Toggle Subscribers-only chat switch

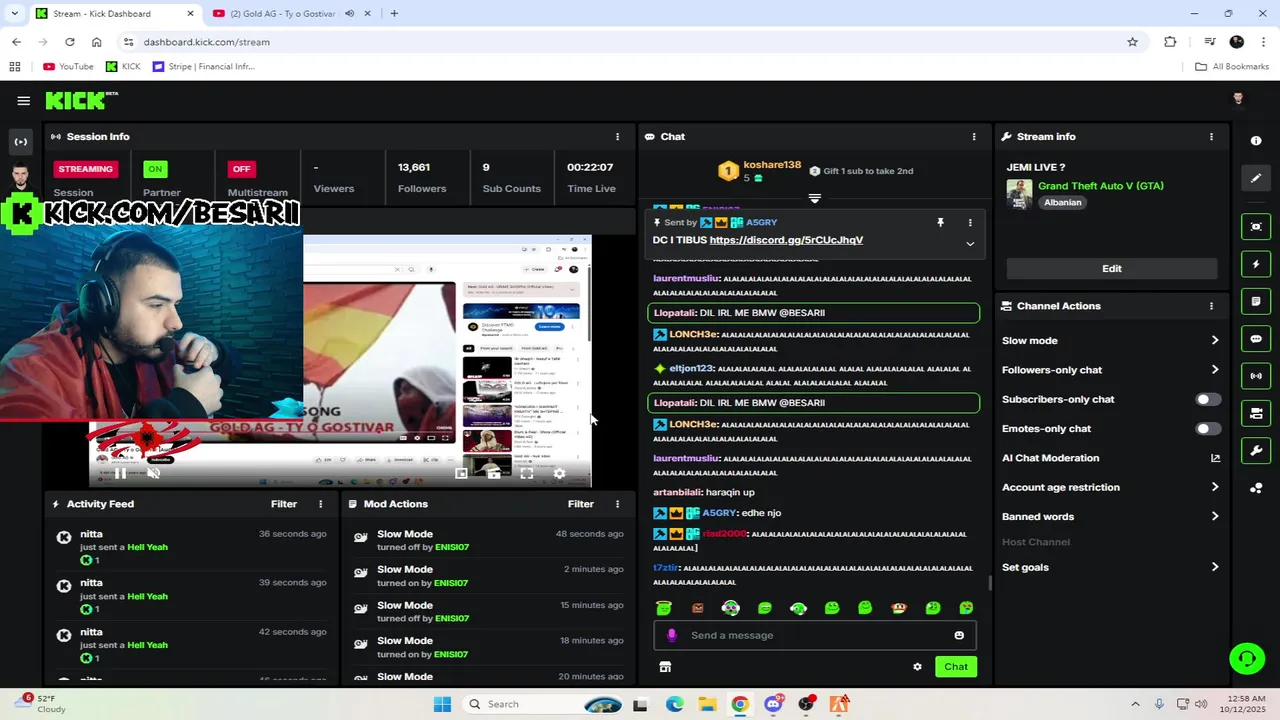click(1209, 399)
